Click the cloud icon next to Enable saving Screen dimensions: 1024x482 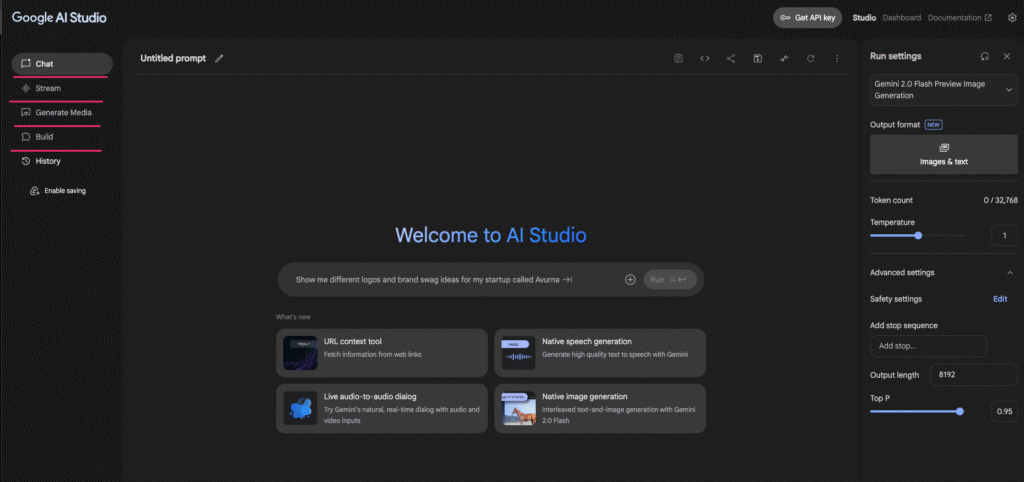click(35, 191)
